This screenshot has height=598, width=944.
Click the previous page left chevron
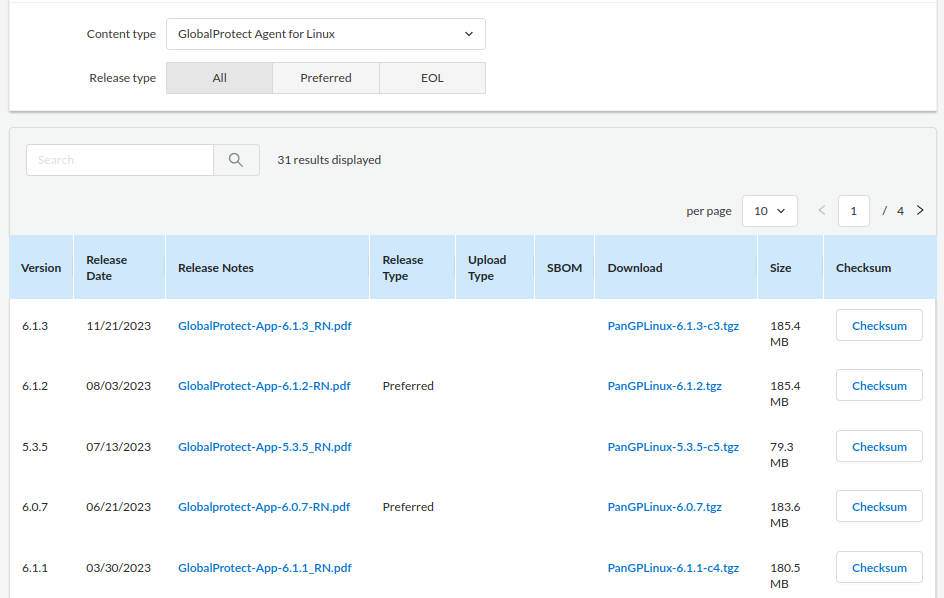[822, 210]
